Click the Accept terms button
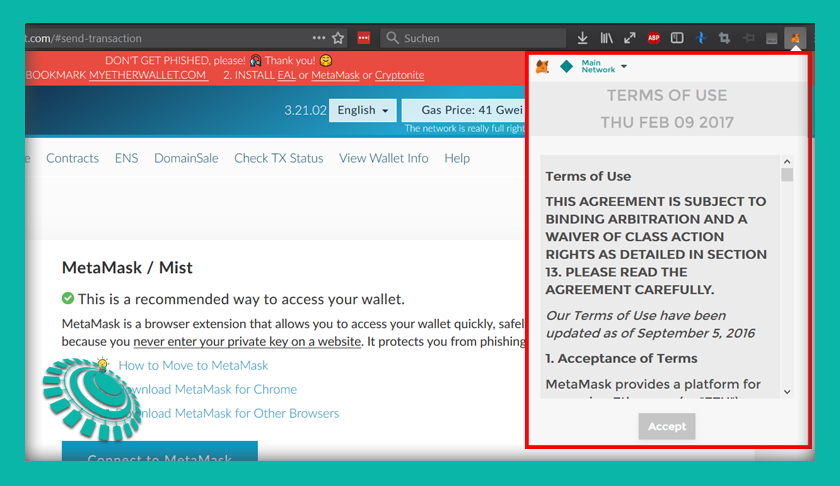Image resolution: width=840 pixels, height=486 pixels. (x=667, y=427)
